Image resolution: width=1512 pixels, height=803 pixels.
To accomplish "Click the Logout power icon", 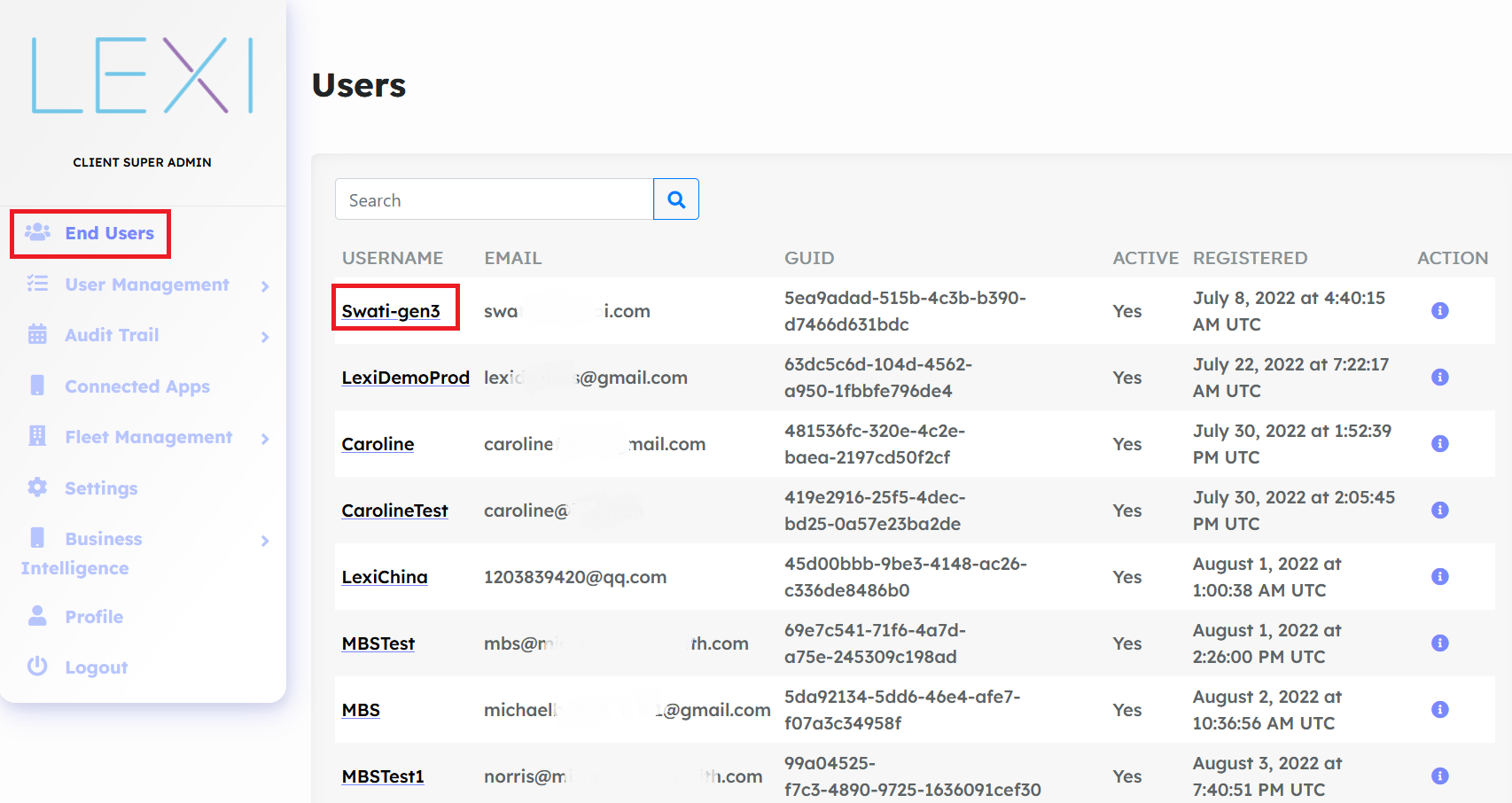I will [37, 667].
